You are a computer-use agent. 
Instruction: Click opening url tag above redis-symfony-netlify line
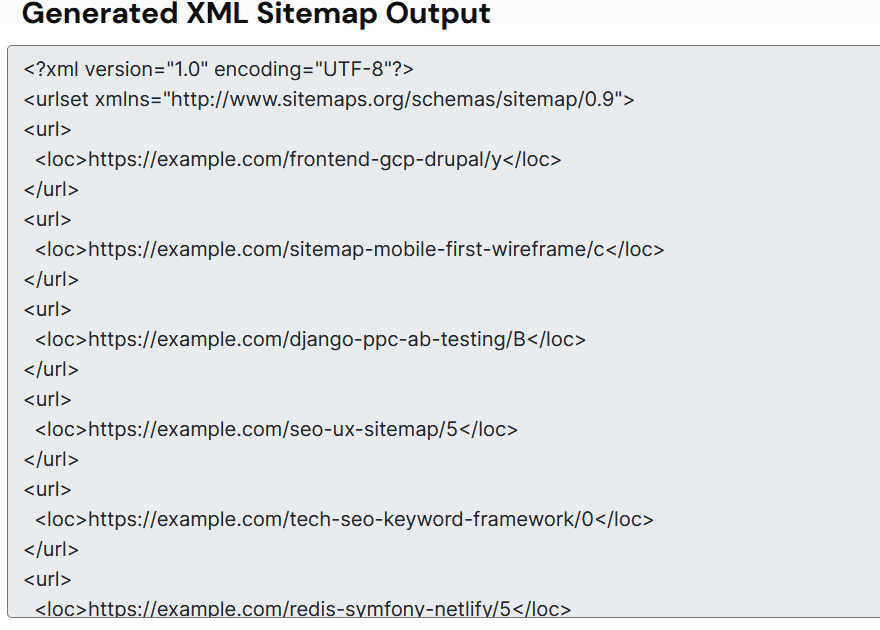[x=48, y=579]
